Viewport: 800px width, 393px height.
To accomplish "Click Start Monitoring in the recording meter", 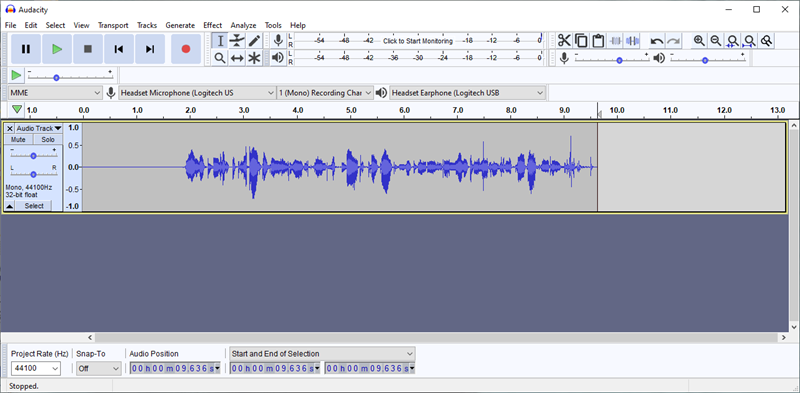I will coord(418,41).
